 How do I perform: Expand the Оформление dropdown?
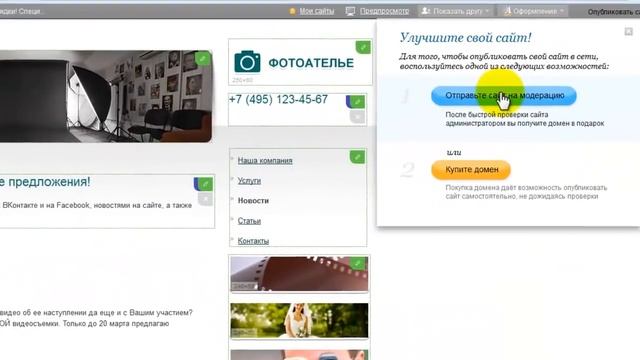(533, 11)
